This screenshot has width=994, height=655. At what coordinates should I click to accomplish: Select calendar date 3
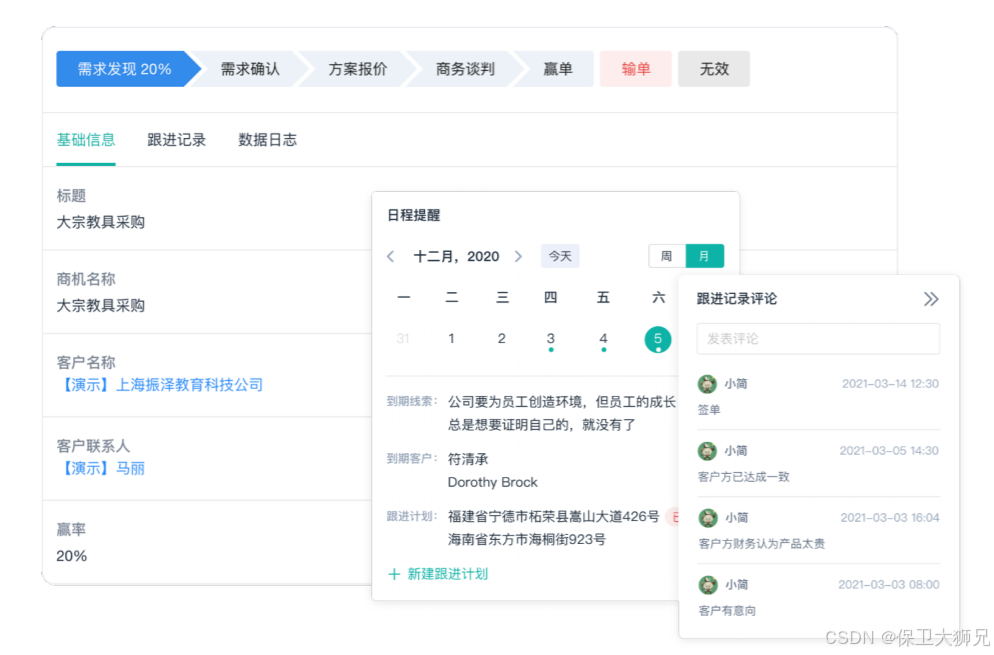(x=550, y=339)
